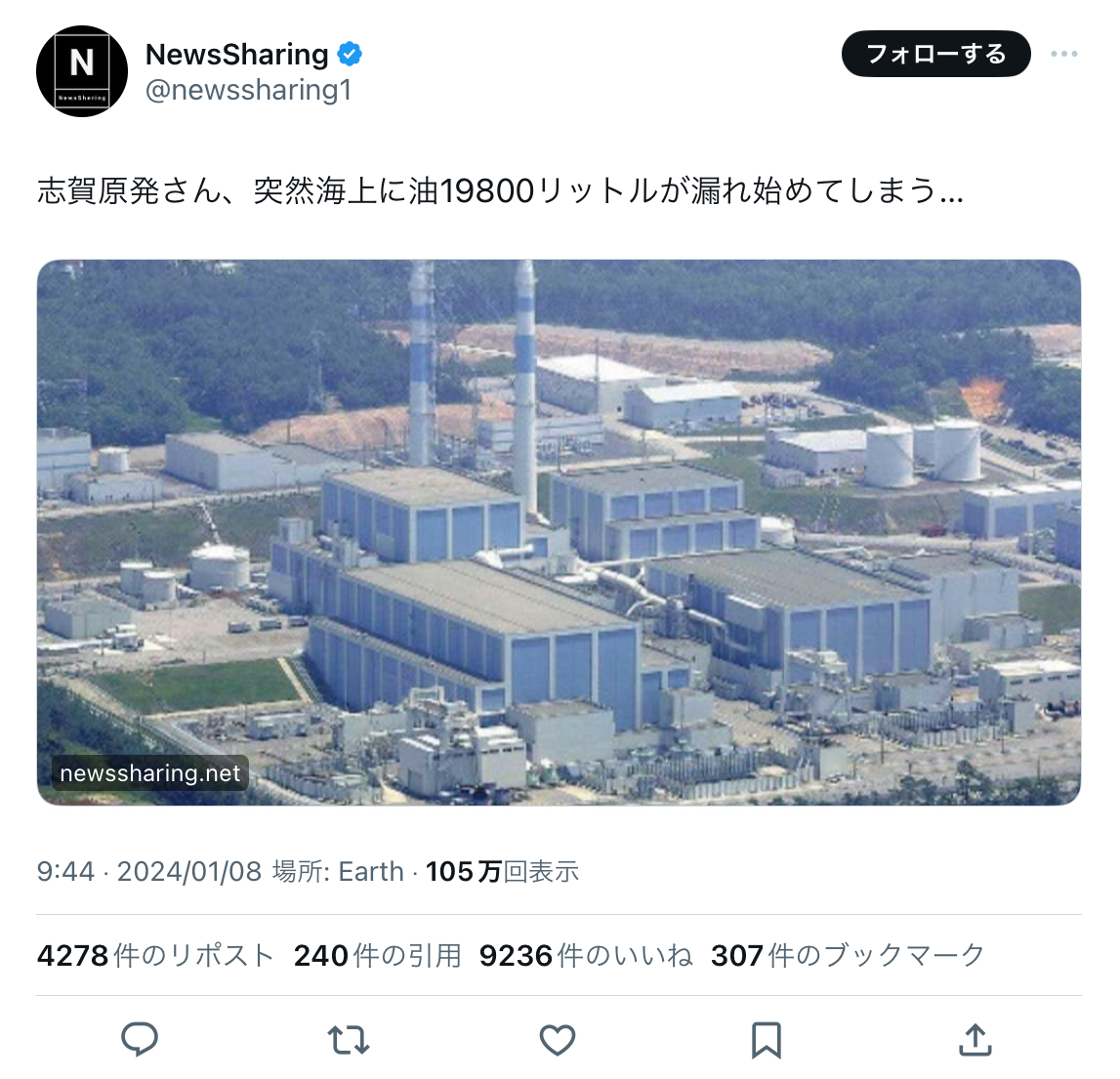Open the NewsSharing display name

pos(236,55)
